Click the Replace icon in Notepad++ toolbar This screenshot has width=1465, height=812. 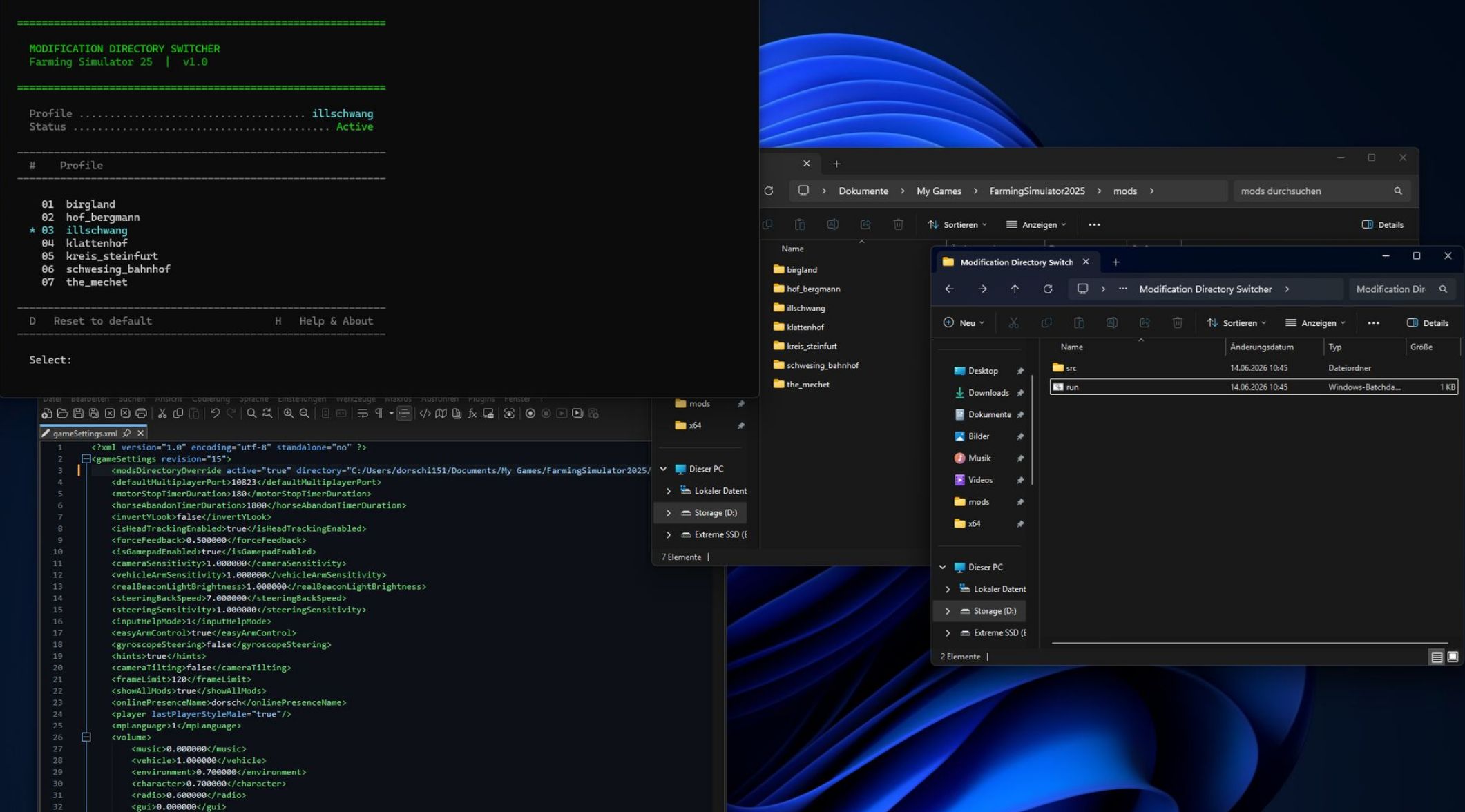point(267,414)
